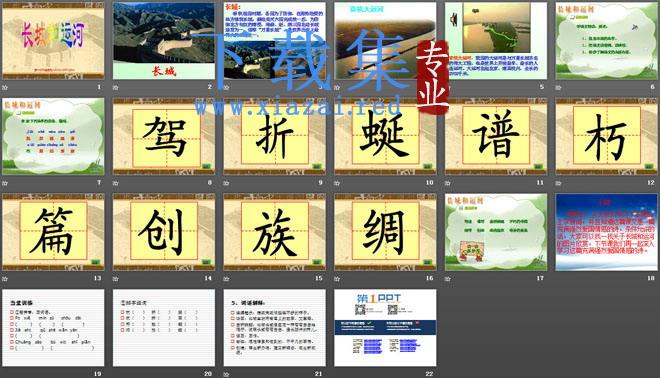Select slide 21 titled 词语解释
The width and height of the screenshot is (660, 378).
pyautogui.click(x=274, y=327)
